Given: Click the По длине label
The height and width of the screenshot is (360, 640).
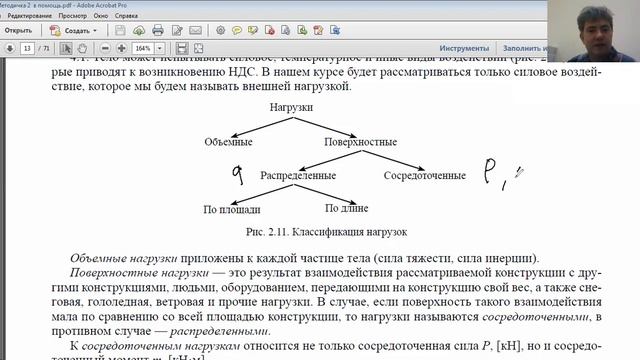Looking at the screenshot, I should click(x=347, y=208).
